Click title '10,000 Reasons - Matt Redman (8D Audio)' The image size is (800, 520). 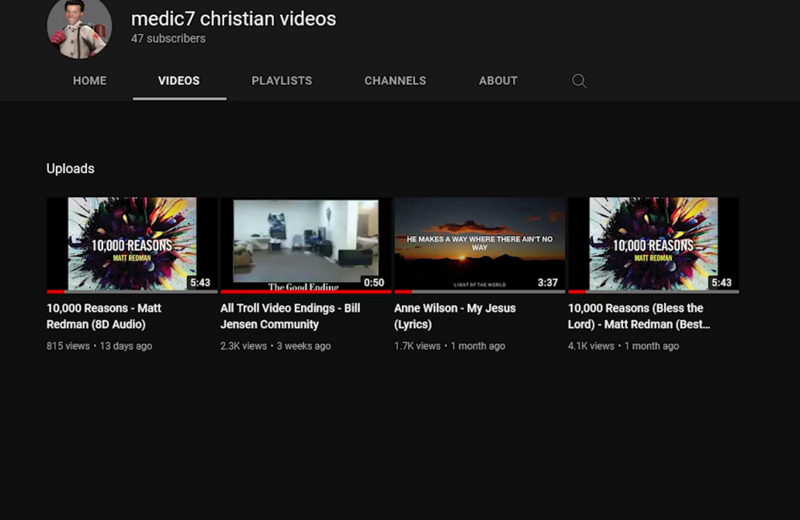point(104,316)
